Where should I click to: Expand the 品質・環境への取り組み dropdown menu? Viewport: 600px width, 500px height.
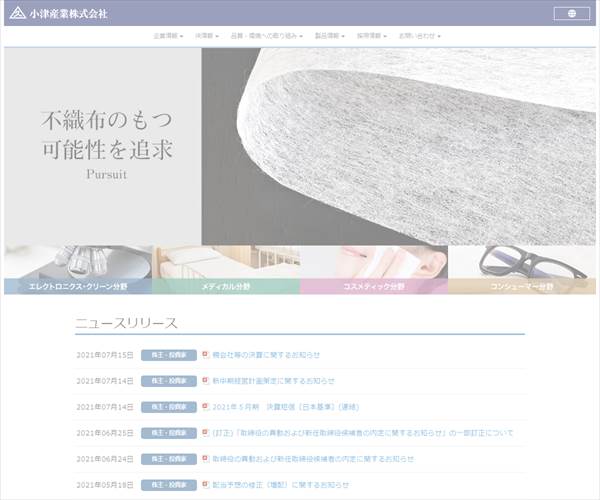click(266, 36)
